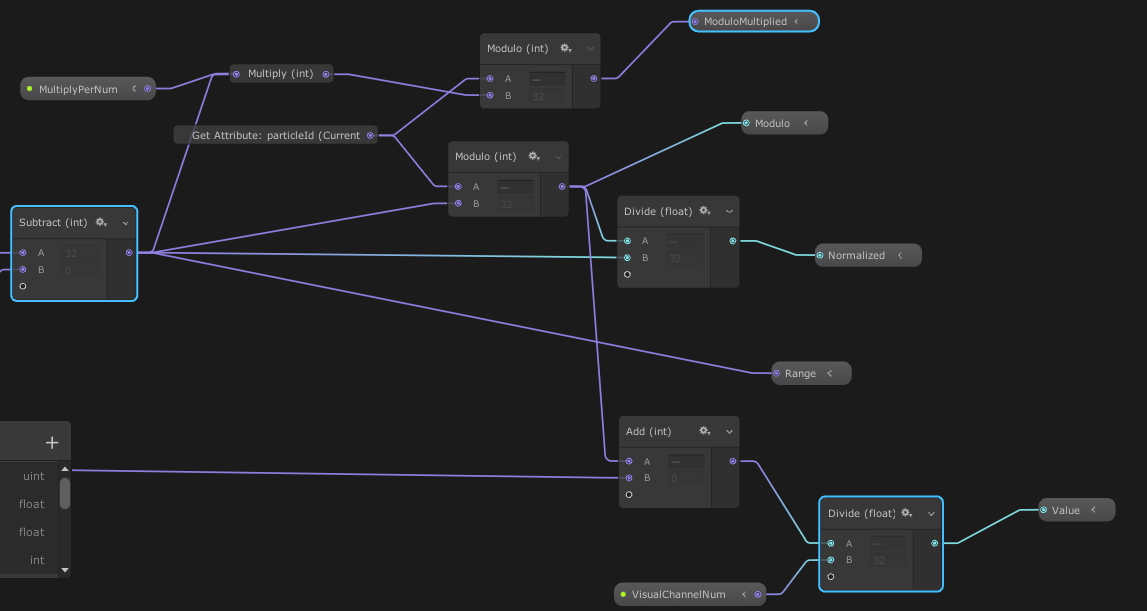Click output port of the Add (int) node
The height and width of the screenshot is (611, 1147).
731,461
